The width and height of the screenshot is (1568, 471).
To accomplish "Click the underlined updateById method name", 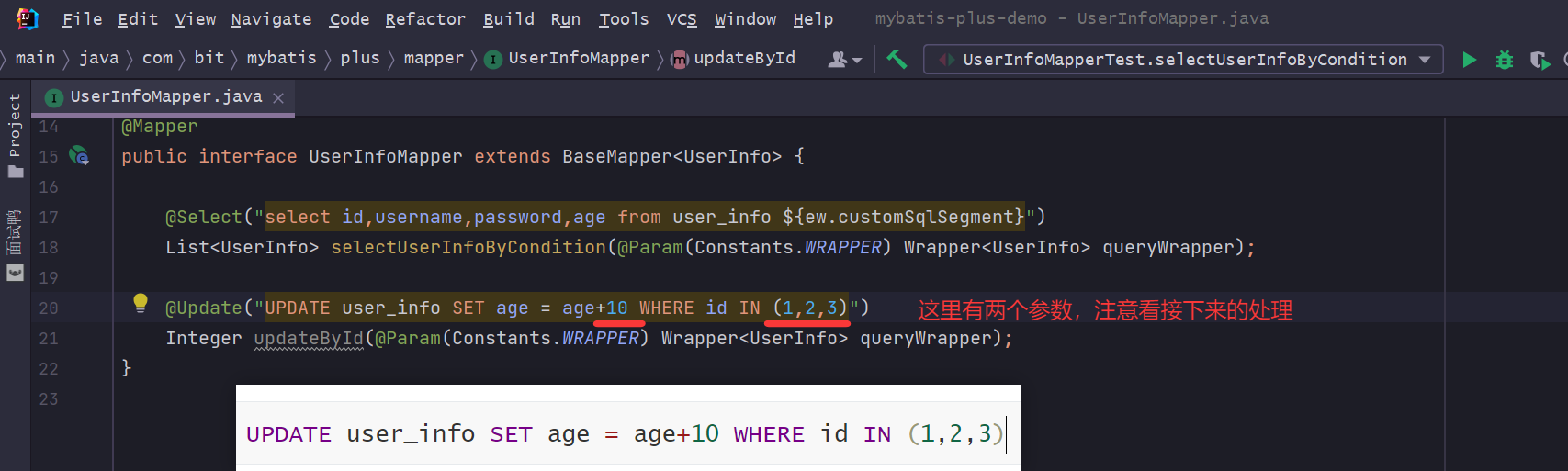I will click(x=309, y=339).
